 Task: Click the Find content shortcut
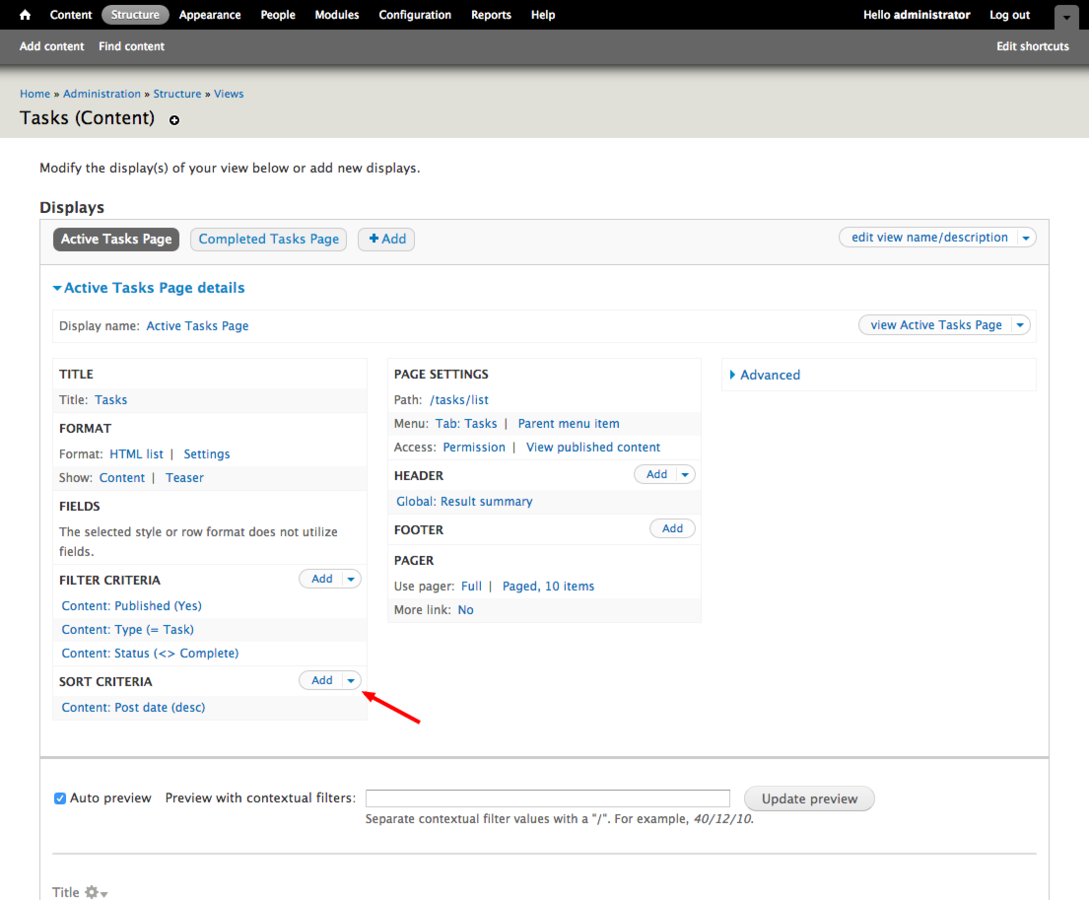pyautogui.click(x=131, y=47)
